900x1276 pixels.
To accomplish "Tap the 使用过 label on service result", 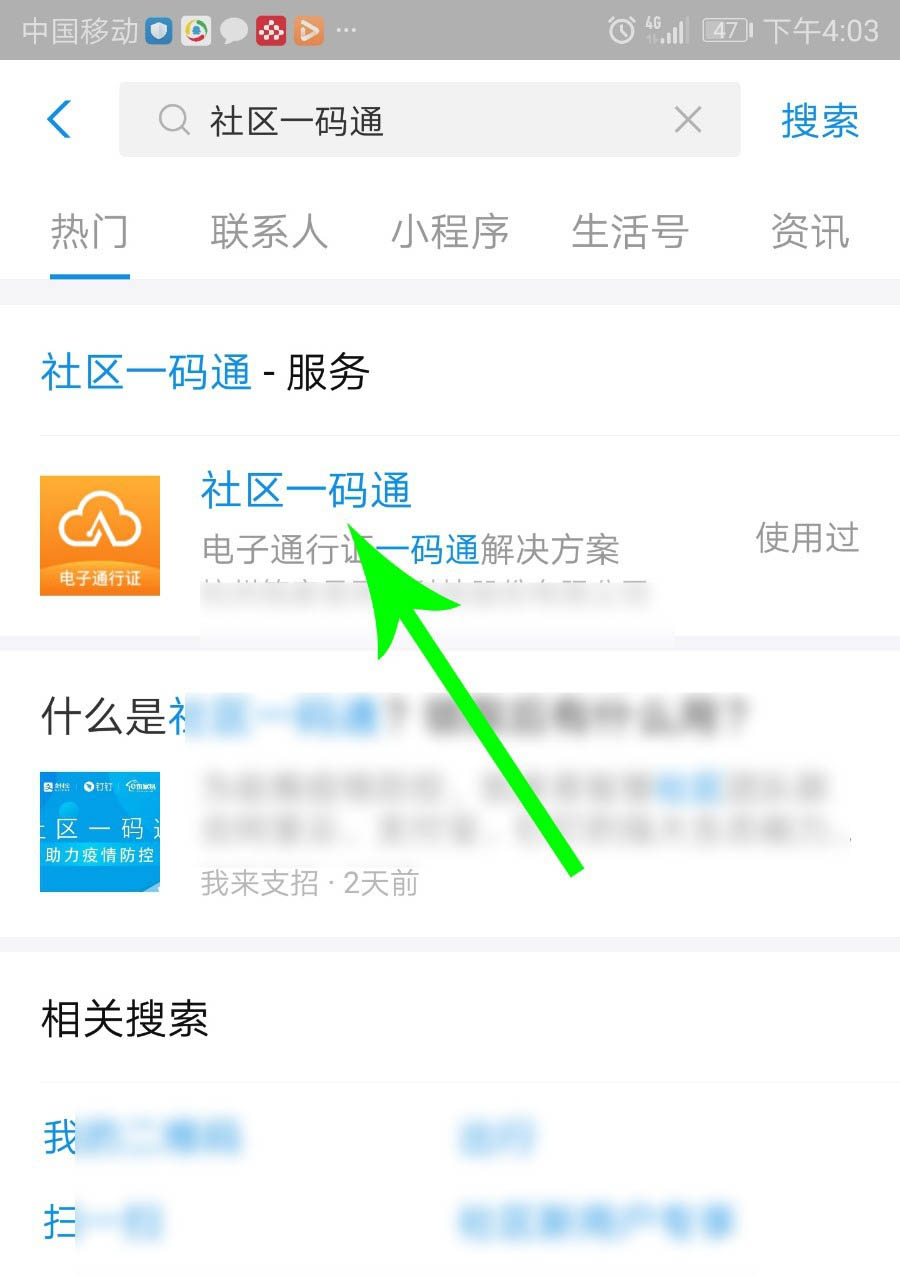I will [x=807, y=537].
